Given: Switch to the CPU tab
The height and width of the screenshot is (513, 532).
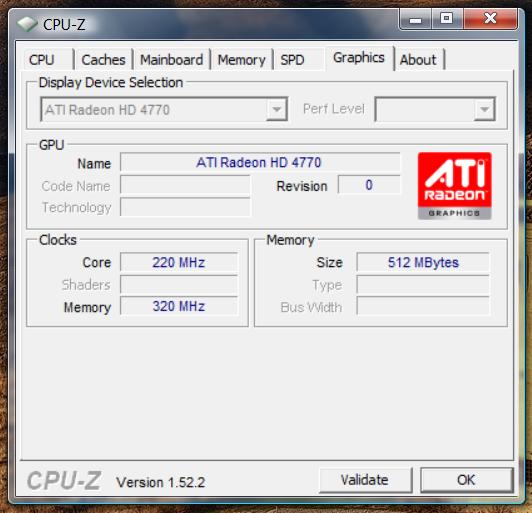Looking at the screenshot, I should (49, 60).
